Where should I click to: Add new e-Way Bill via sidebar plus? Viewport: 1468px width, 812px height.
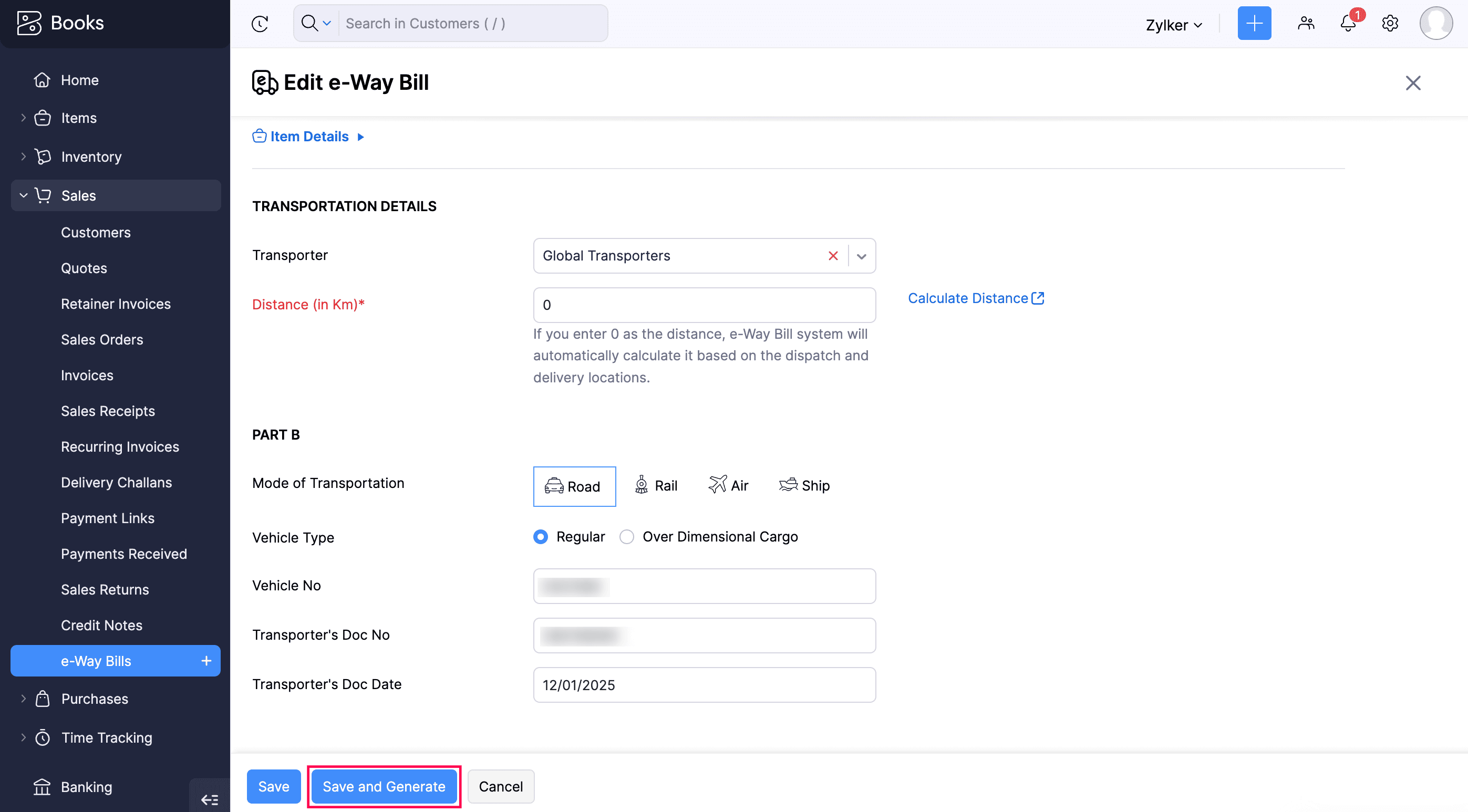(x=206, y=660)
